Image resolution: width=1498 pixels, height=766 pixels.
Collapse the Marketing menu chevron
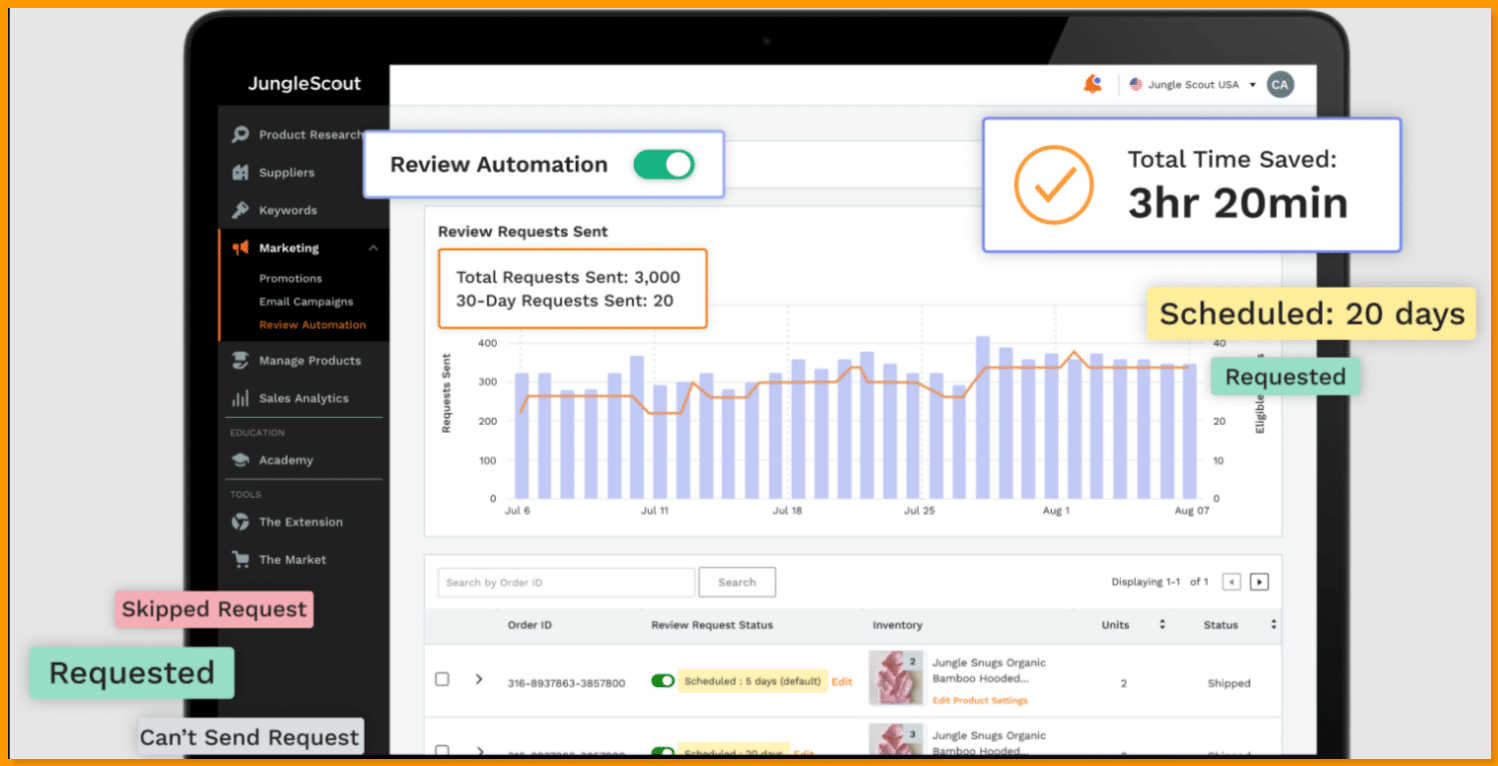click(373, 248)
